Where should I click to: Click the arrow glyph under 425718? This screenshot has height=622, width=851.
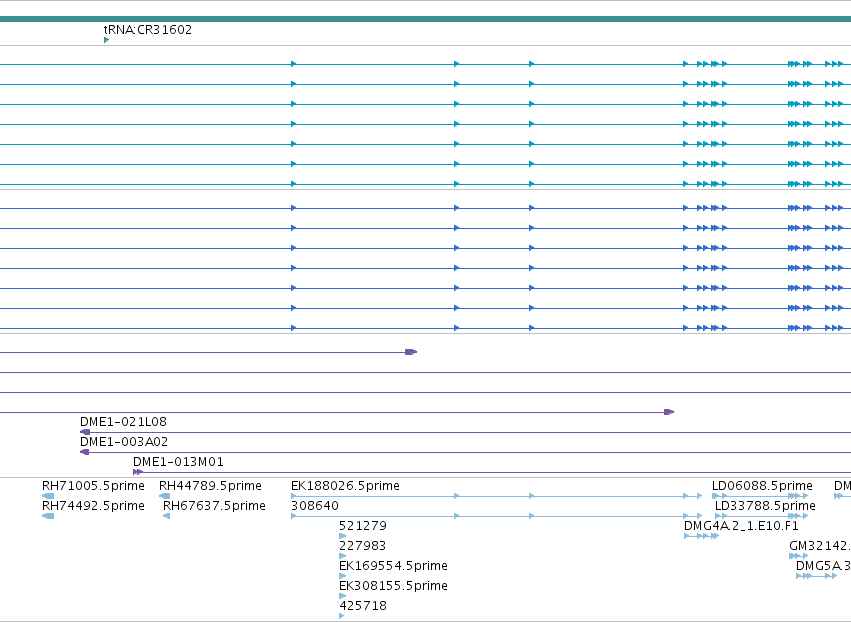pos(341,617)
